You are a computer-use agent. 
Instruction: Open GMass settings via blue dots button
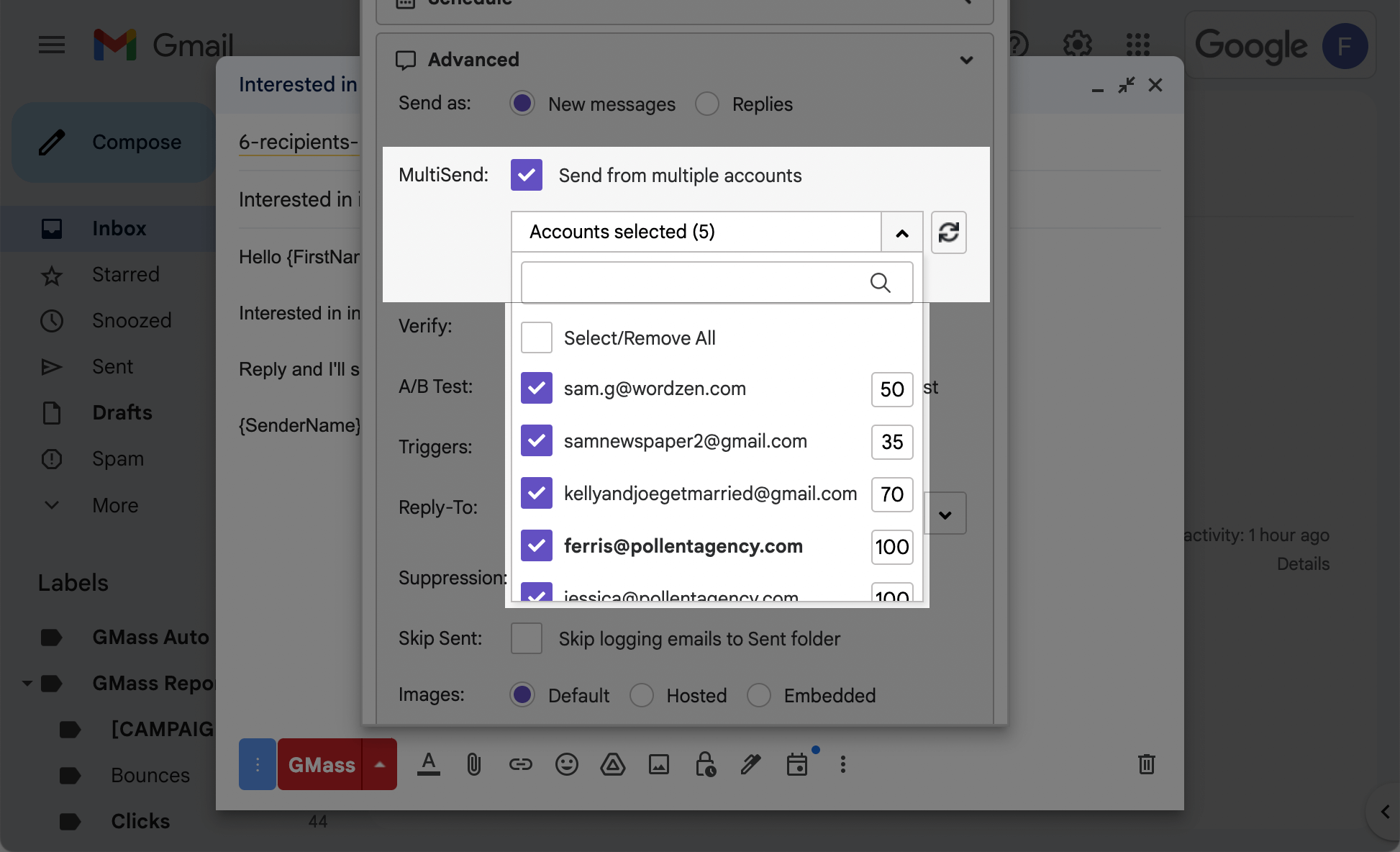(x=258, y=764)
